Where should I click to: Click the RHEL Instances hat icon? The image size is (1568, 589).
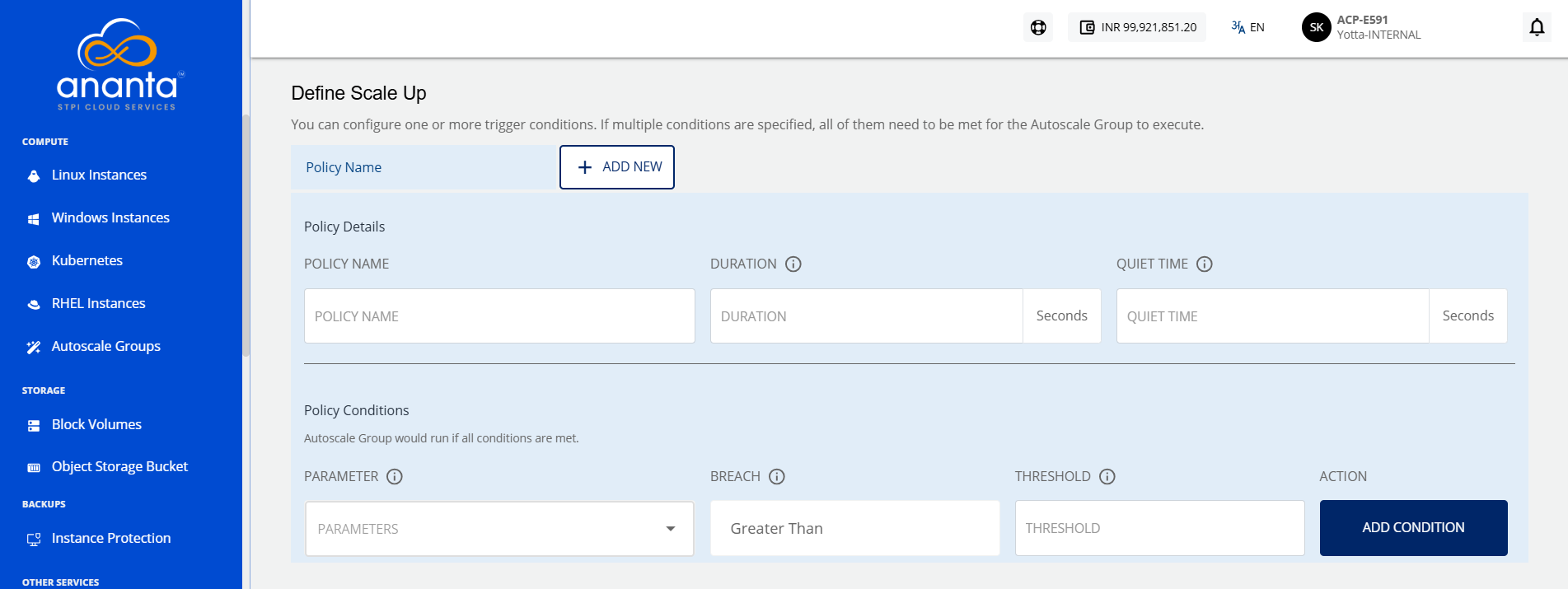(34, 304)
